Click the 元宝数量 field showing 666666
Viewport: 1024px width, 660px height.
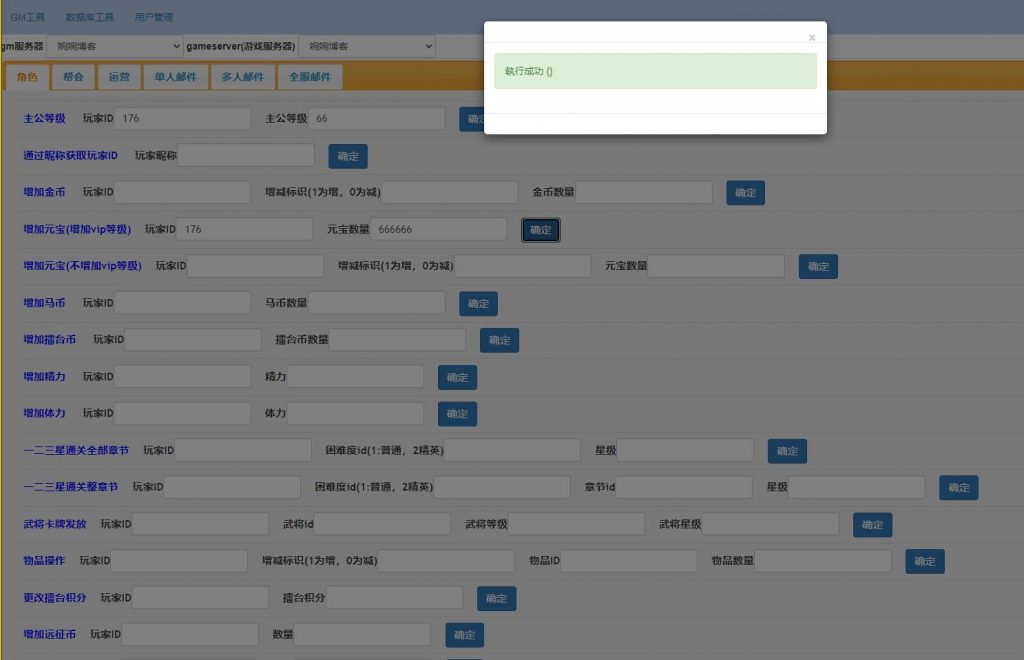[x=438, y=229]
